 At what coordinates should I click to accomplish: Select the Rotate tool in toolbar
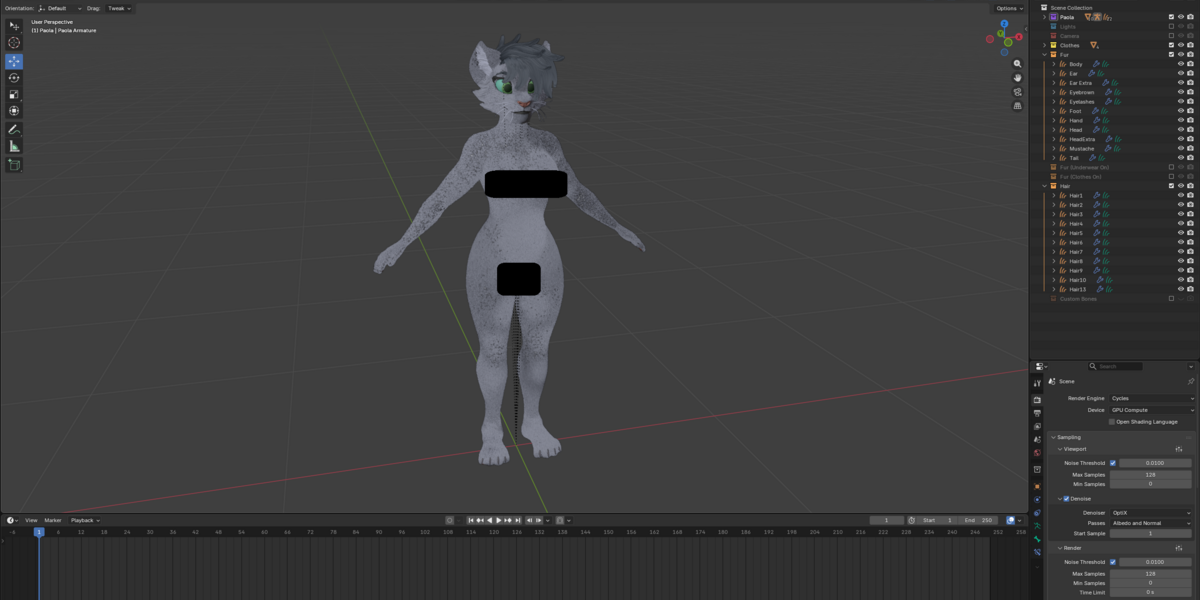pos(14,78)
